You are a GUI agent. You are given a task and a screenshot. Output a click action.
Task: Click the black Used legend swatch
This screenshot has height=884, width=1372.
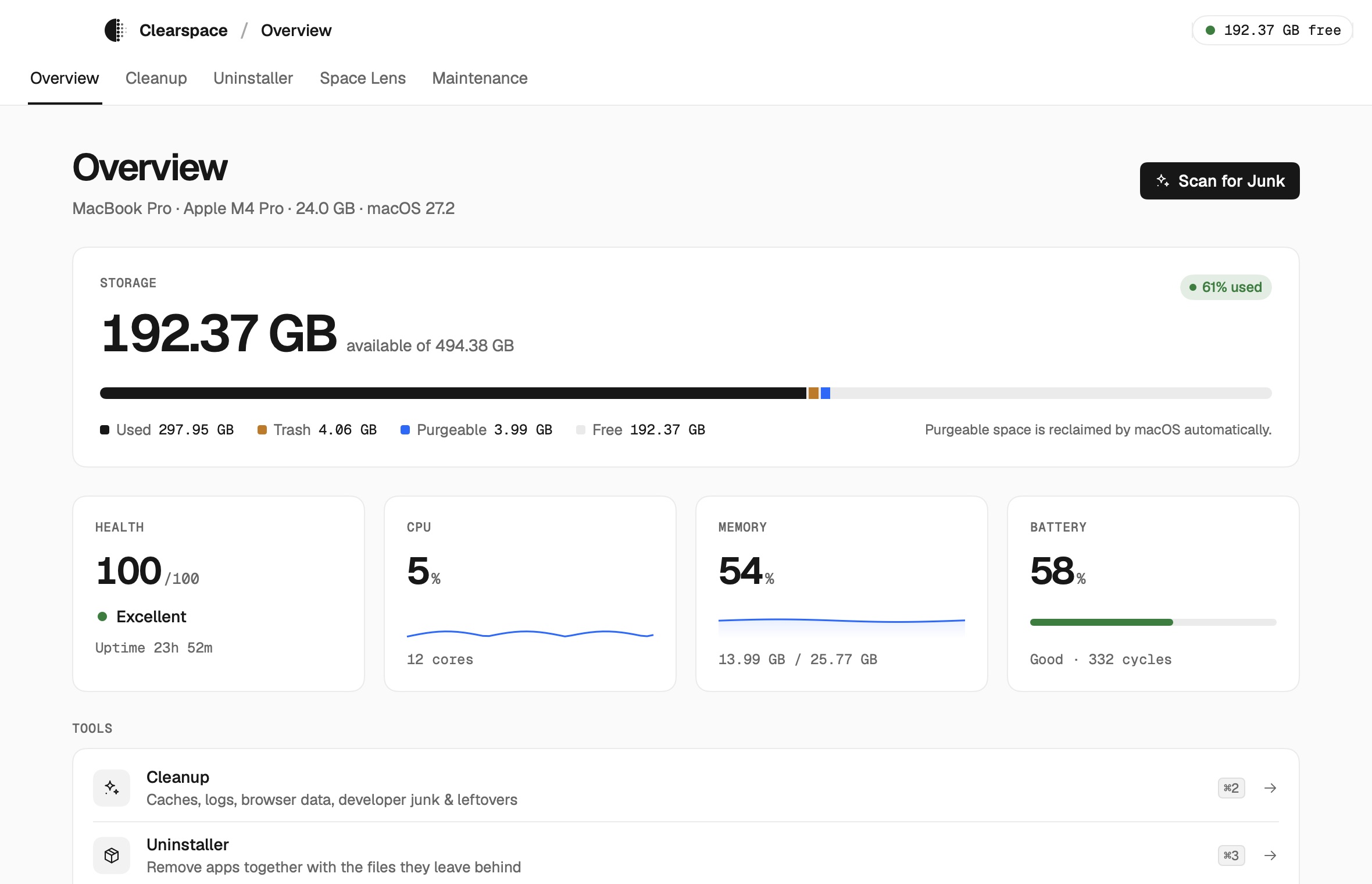point(105,430)
